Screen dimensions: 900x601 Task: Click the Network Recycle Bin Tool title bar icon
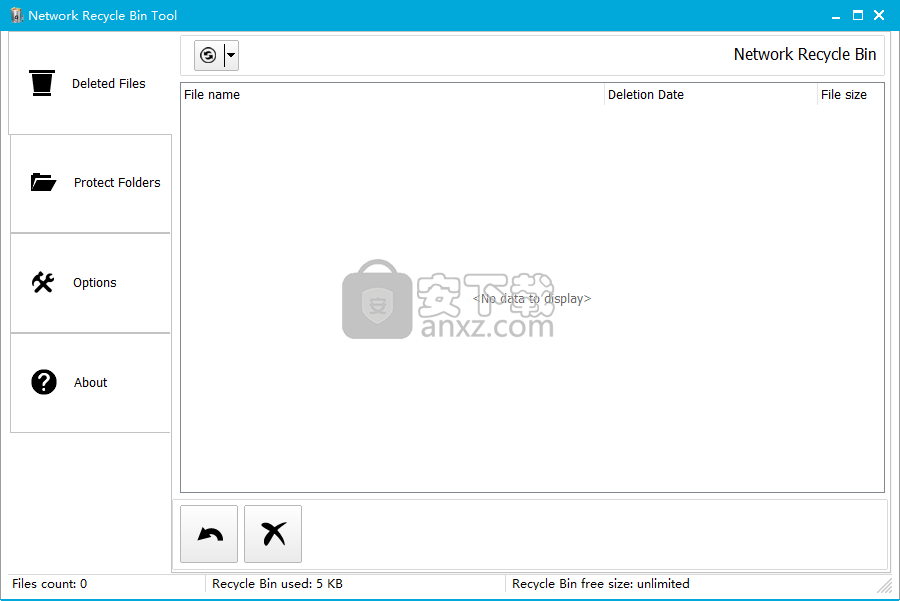17,15
